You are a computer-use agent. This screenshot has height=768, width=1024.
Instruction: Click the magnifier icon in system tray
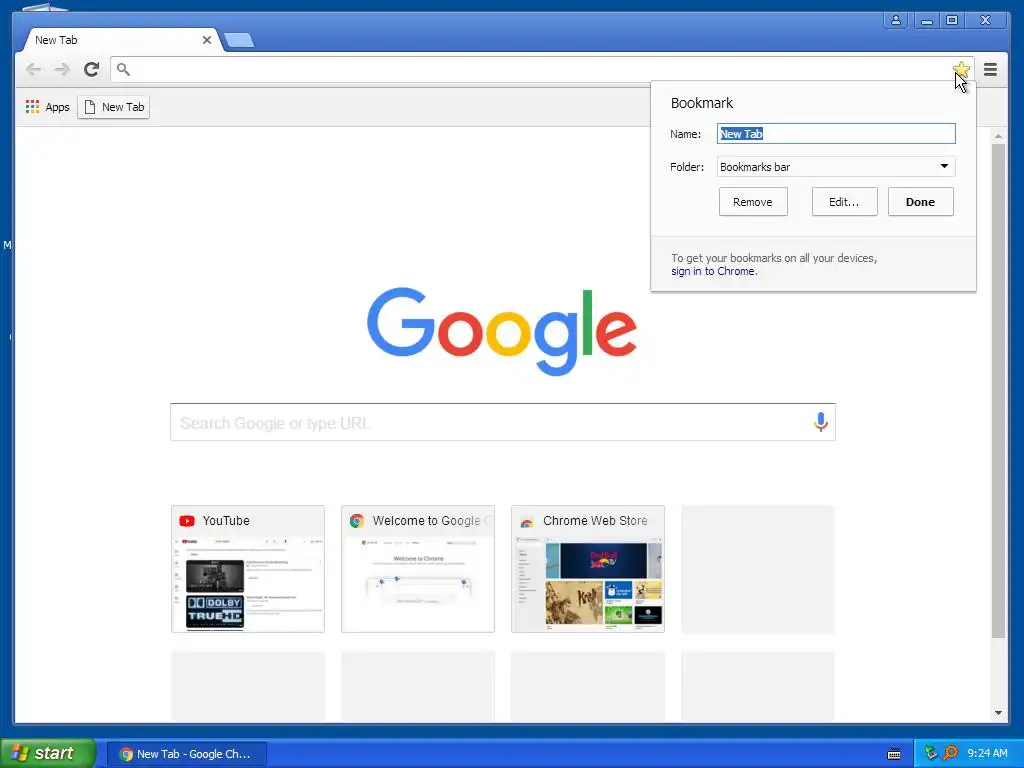950,754
